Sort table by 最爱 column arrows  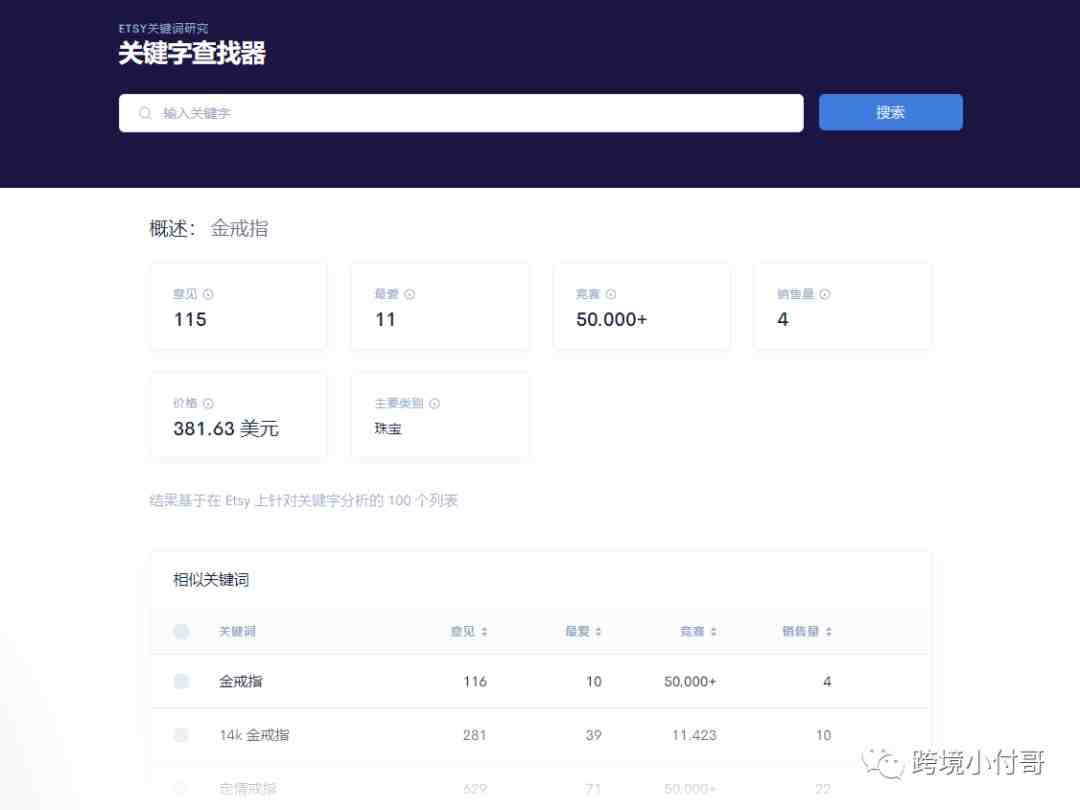tap(599, 632)
